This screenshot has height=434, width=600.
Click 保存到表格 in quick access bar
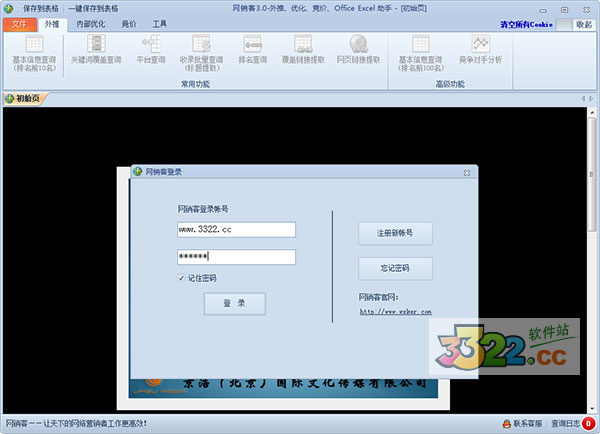(x=41, y=8)
